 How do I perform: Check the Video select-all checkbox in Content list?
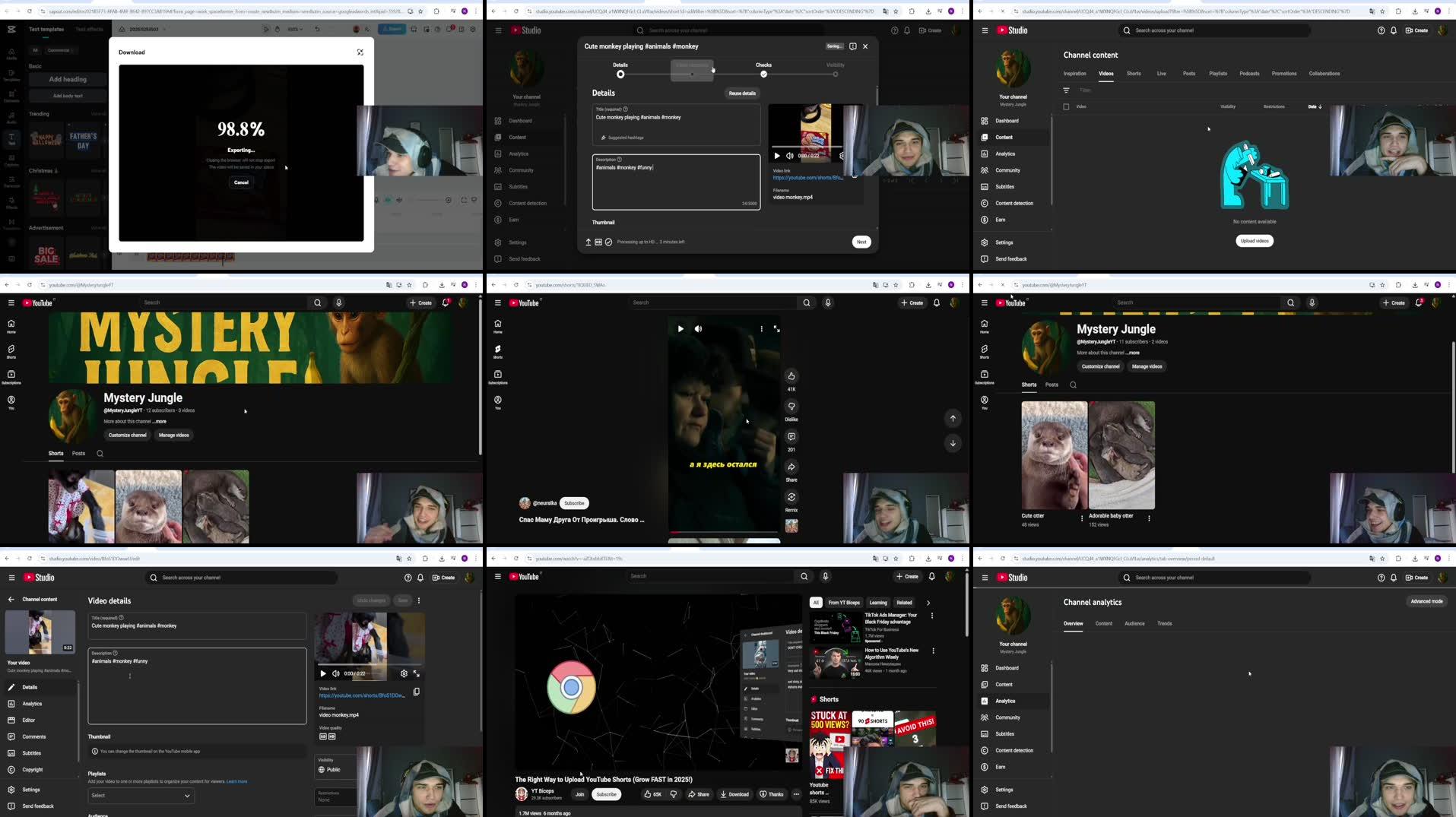[x=1067, y=106]
